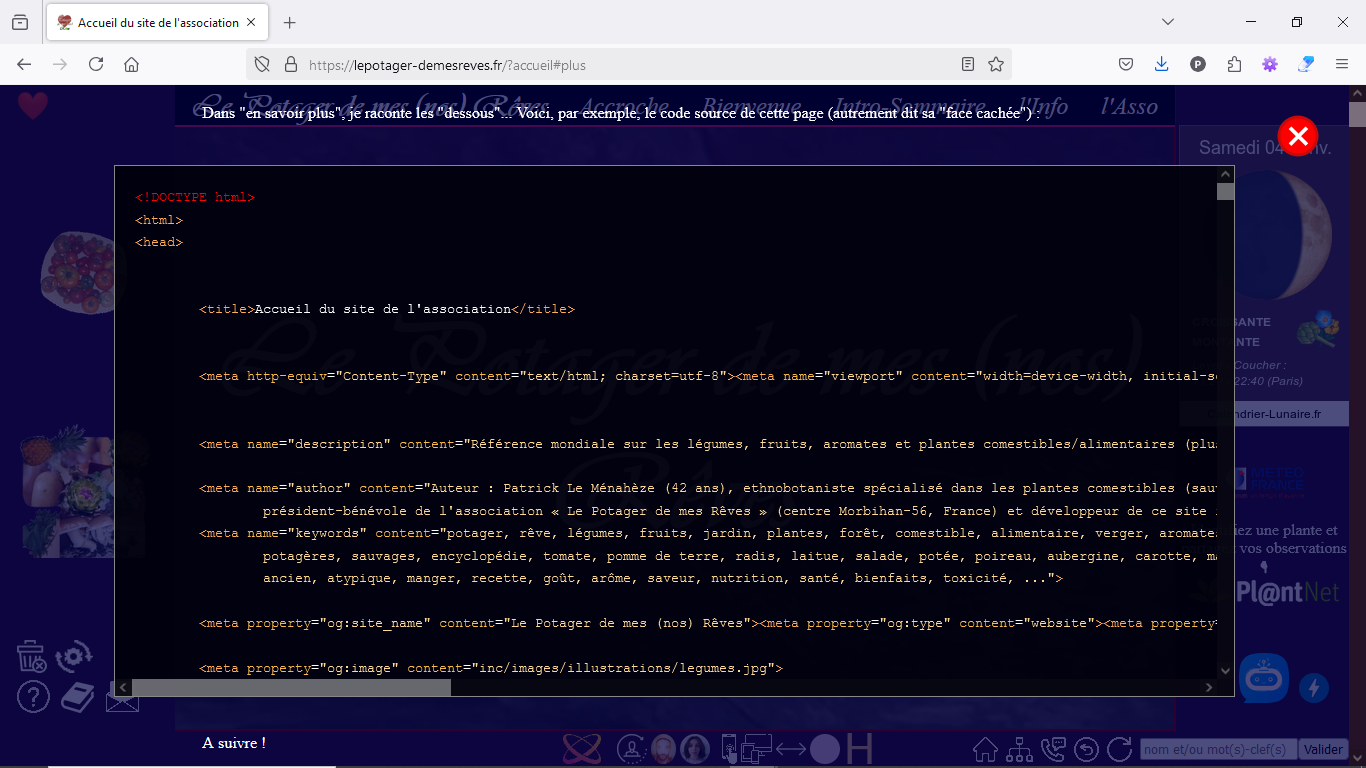Toggle Firefox reader view icon

968,64
